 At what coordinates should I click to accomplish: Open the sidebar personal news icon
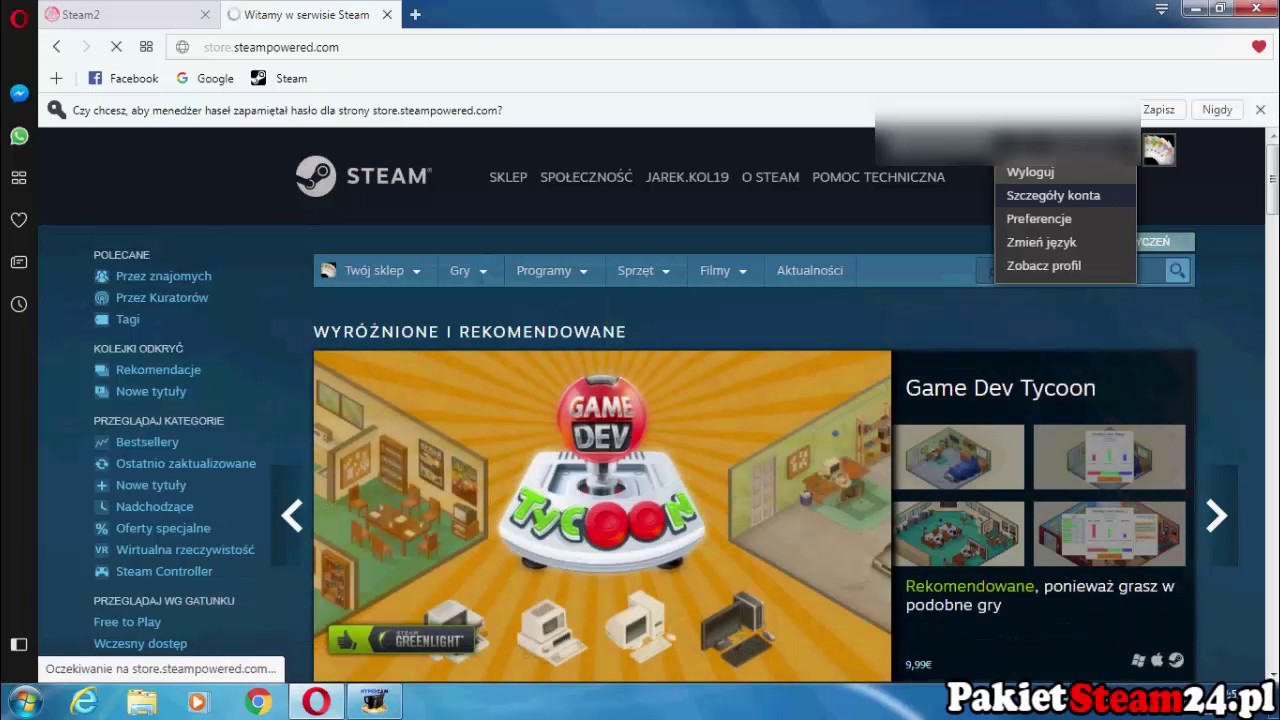19,262
